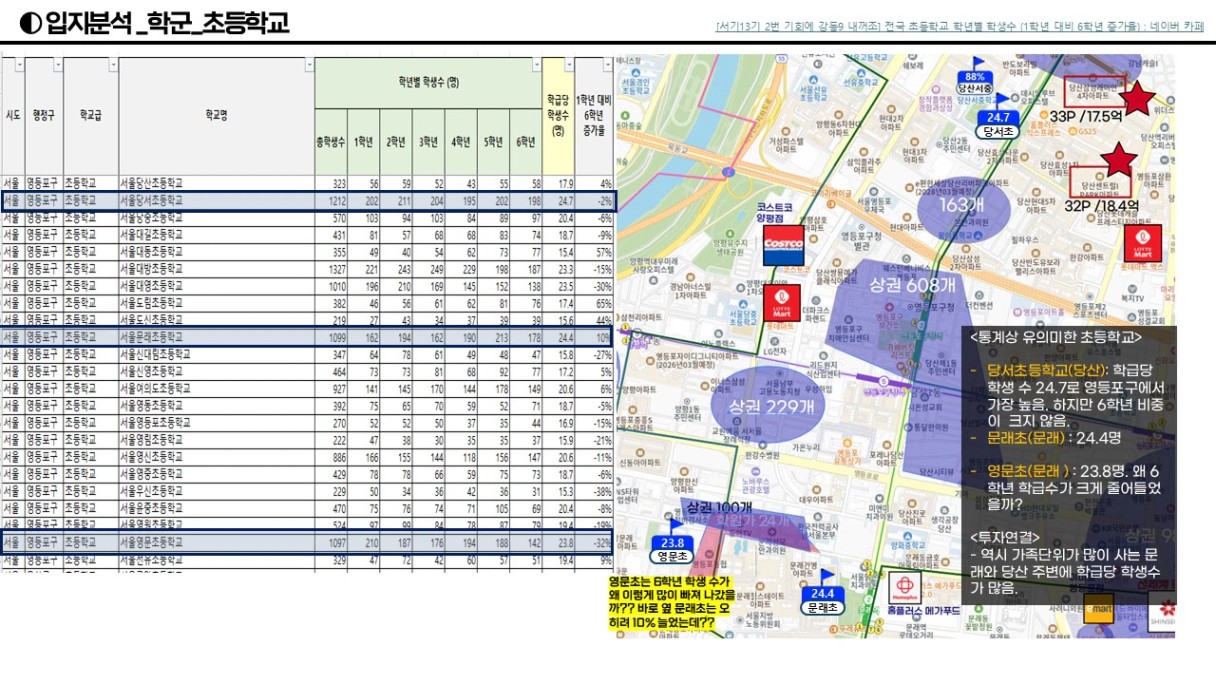
Task: Select the 서울당산초등학교 cell
Action: [216, 184]
